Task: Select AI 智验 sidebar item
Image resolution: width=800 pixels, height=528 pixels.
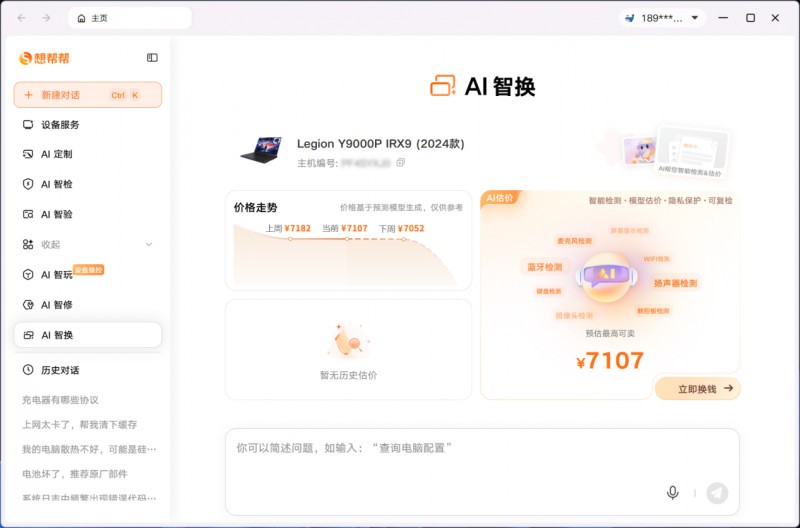Action: point(88,214)
